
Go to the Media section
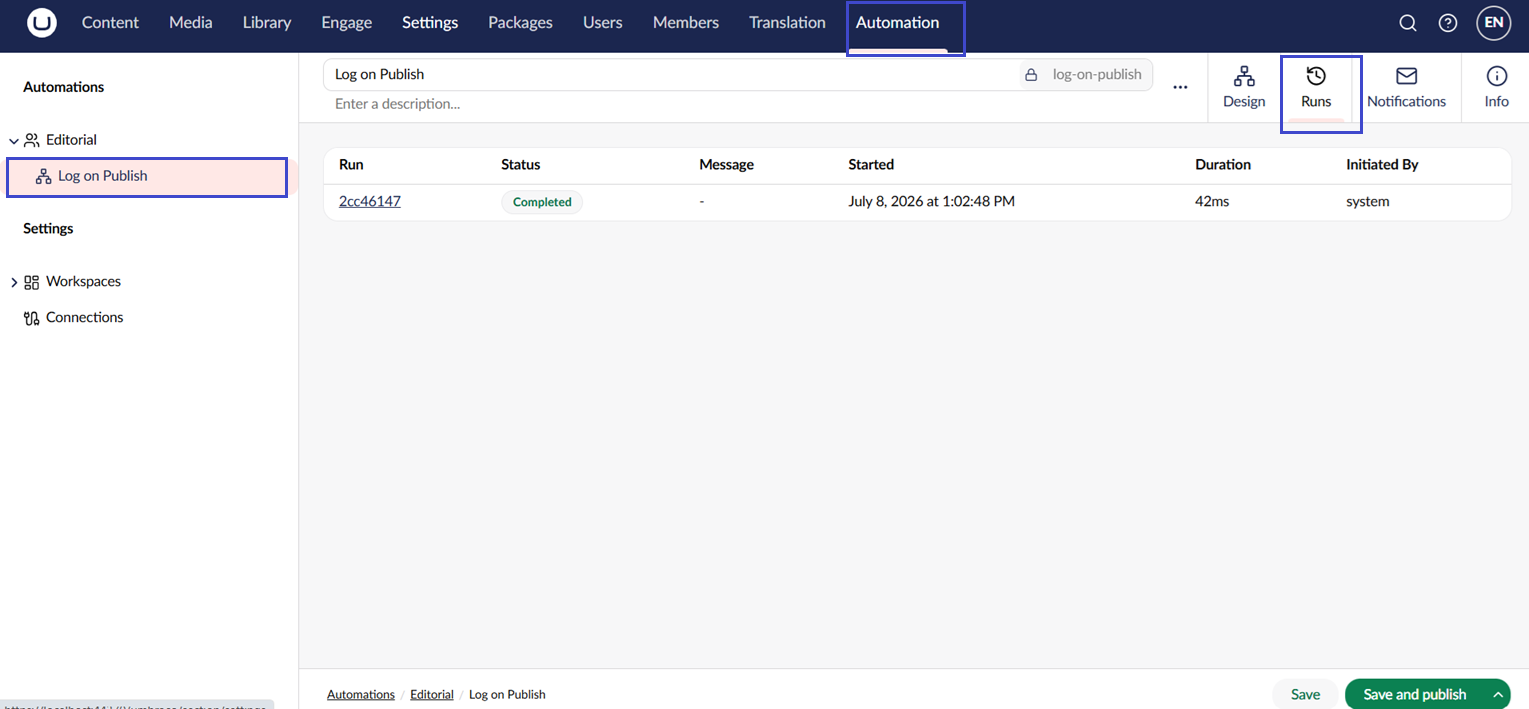191,23
